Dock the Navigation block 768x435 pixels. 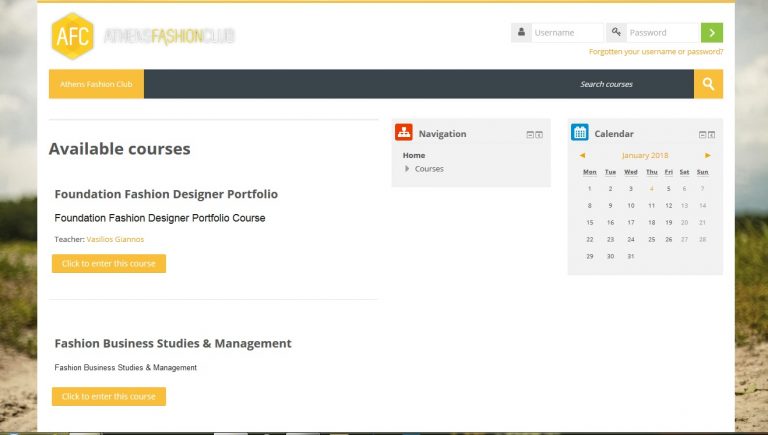(539, 134)
